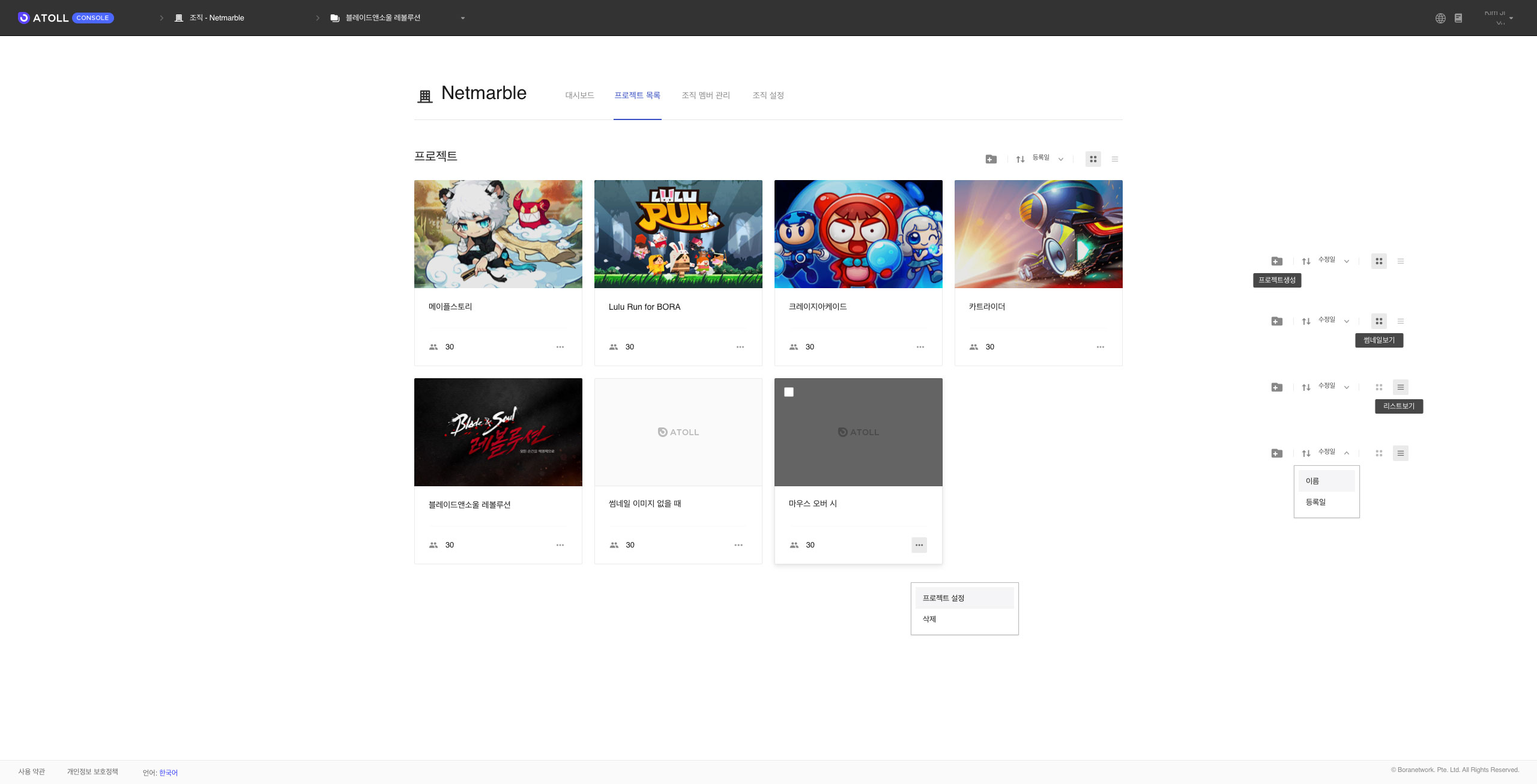
Task: Open more options on 카트라이더 card
Action: coord(1100,347)
